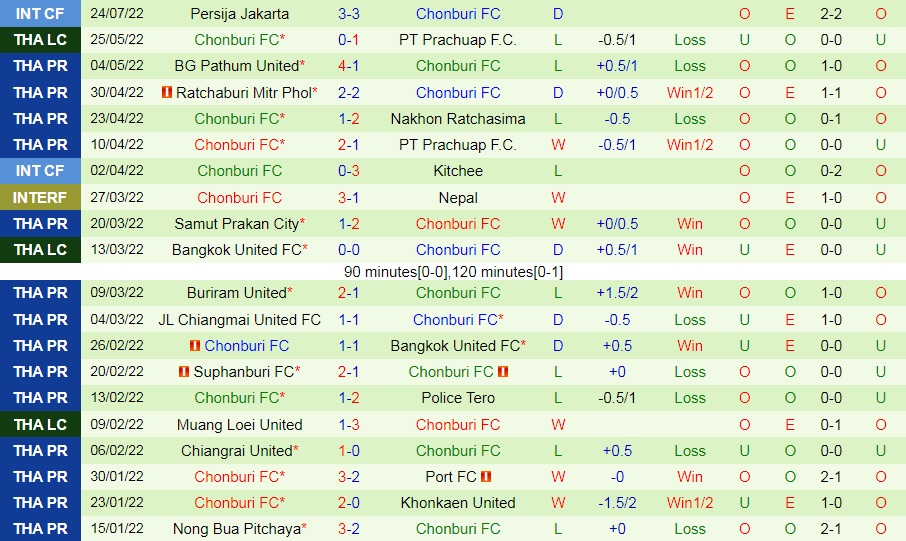Click the 0-3 score against Kitchee

(x=349, y=171)
